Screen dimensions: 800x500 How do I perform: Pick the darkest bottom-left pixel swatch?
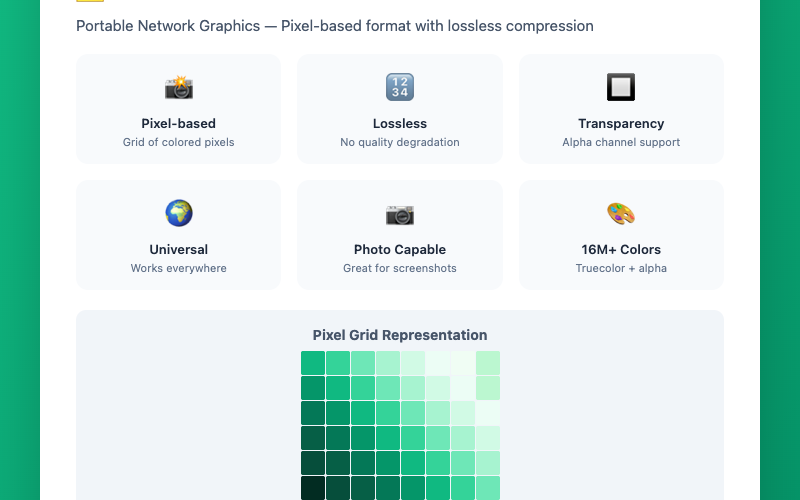313,488
